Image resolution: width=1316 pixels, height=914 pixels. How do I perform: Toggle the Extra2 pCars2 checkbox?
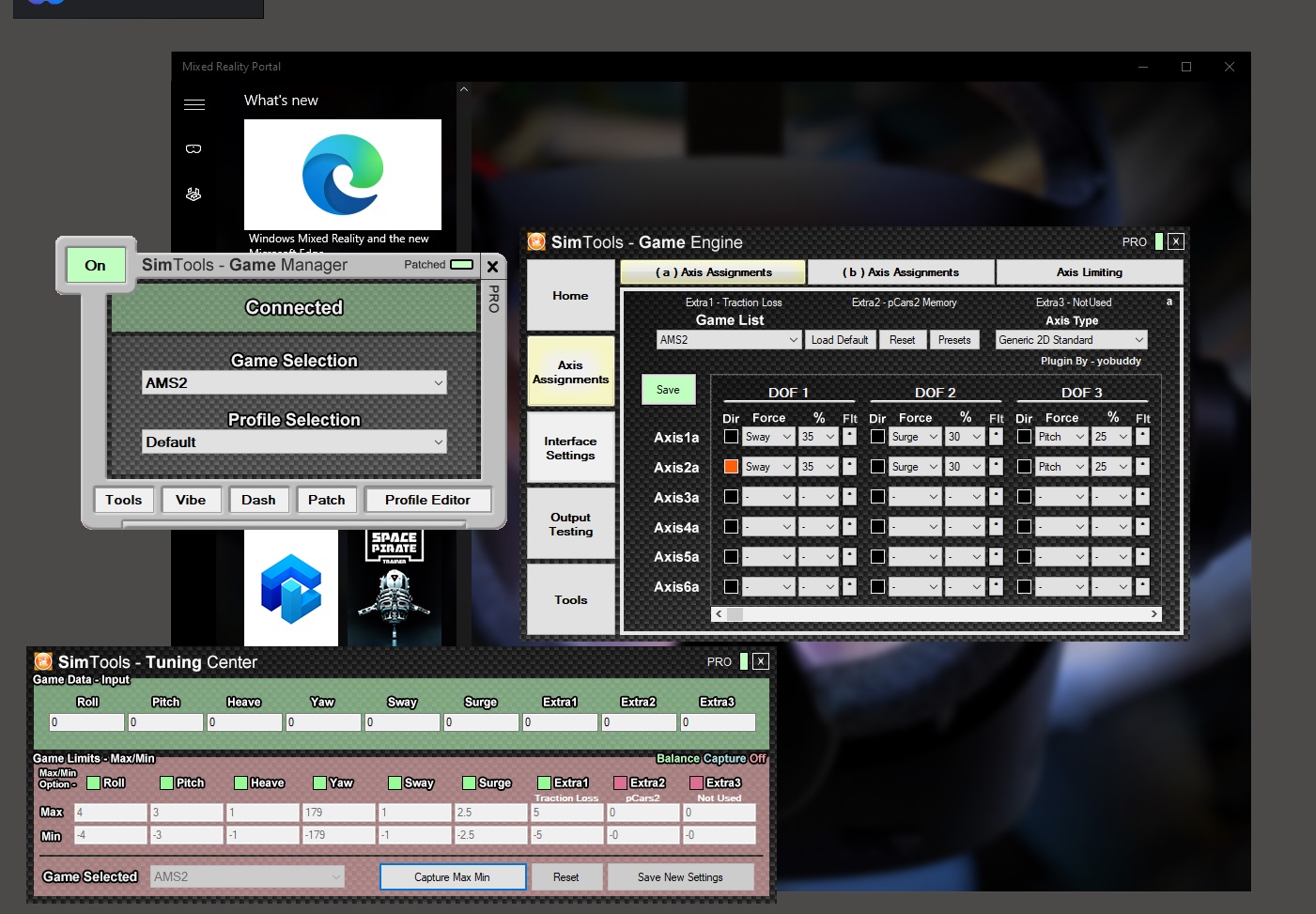pyautogui.click(x=620, y=782)
